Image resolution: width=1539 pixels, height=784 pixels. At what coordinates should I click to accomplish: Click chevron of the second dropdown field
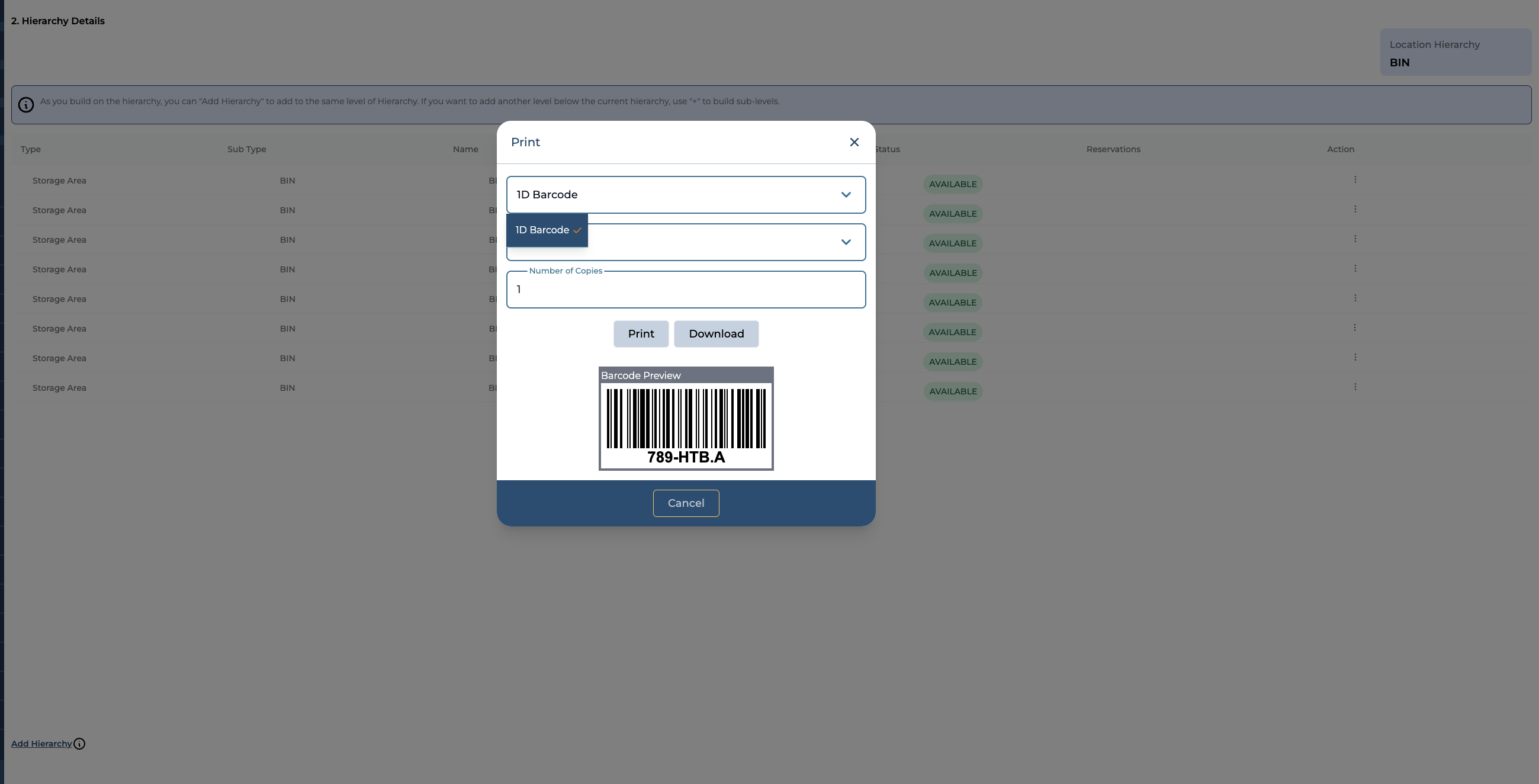pyautogui.click(x=846, y=242)
